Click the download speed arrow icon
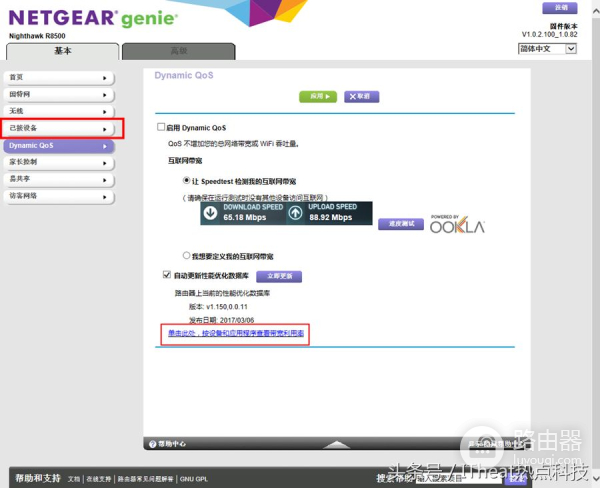The height and width of the screenshot is (488, 600). pyautogui.click(x=210, y=213)
